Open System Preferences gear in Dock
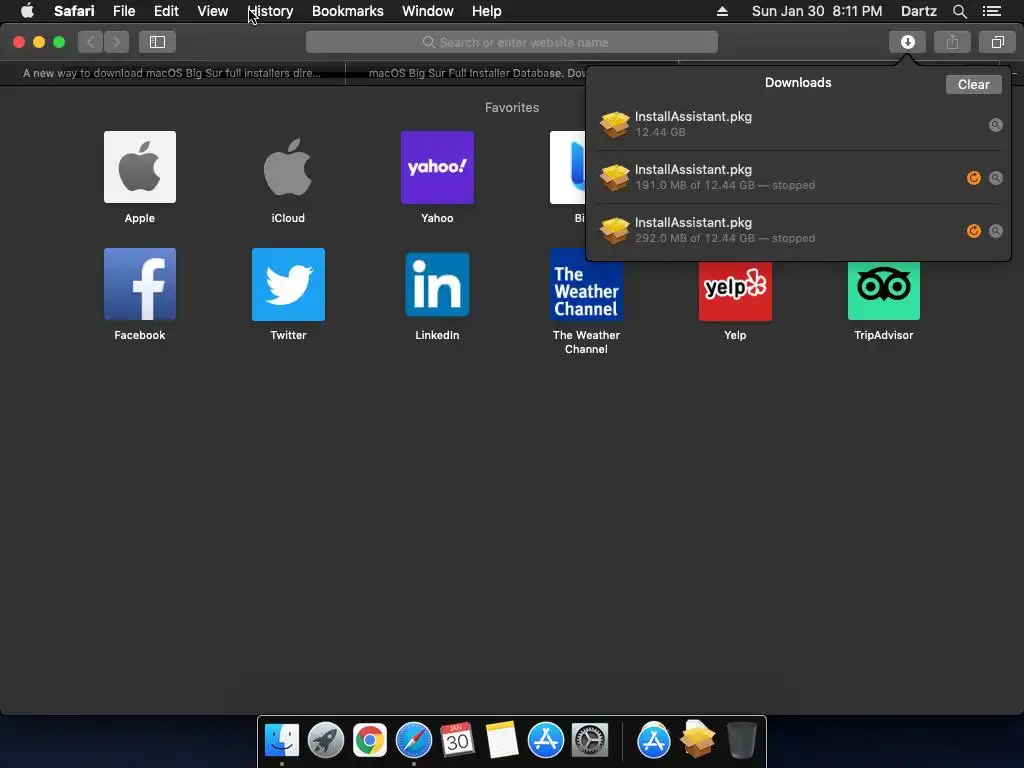Screen dimensions: 1024x768 [x=590, y=741]
